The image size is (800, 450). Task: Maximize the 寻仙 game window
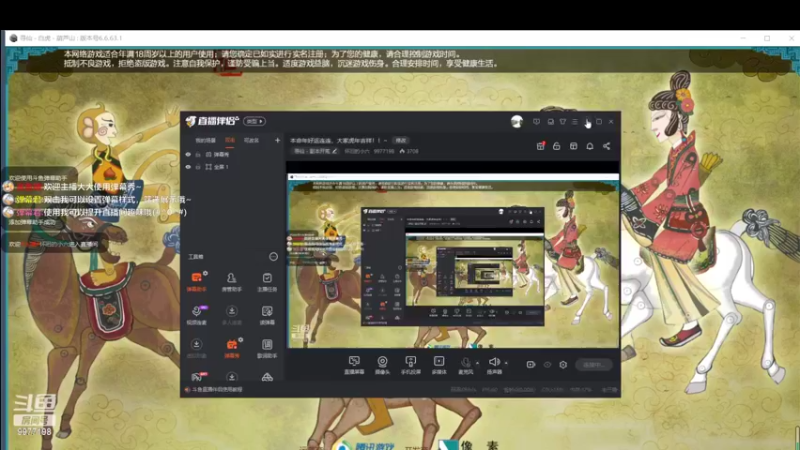pos(767,38)
